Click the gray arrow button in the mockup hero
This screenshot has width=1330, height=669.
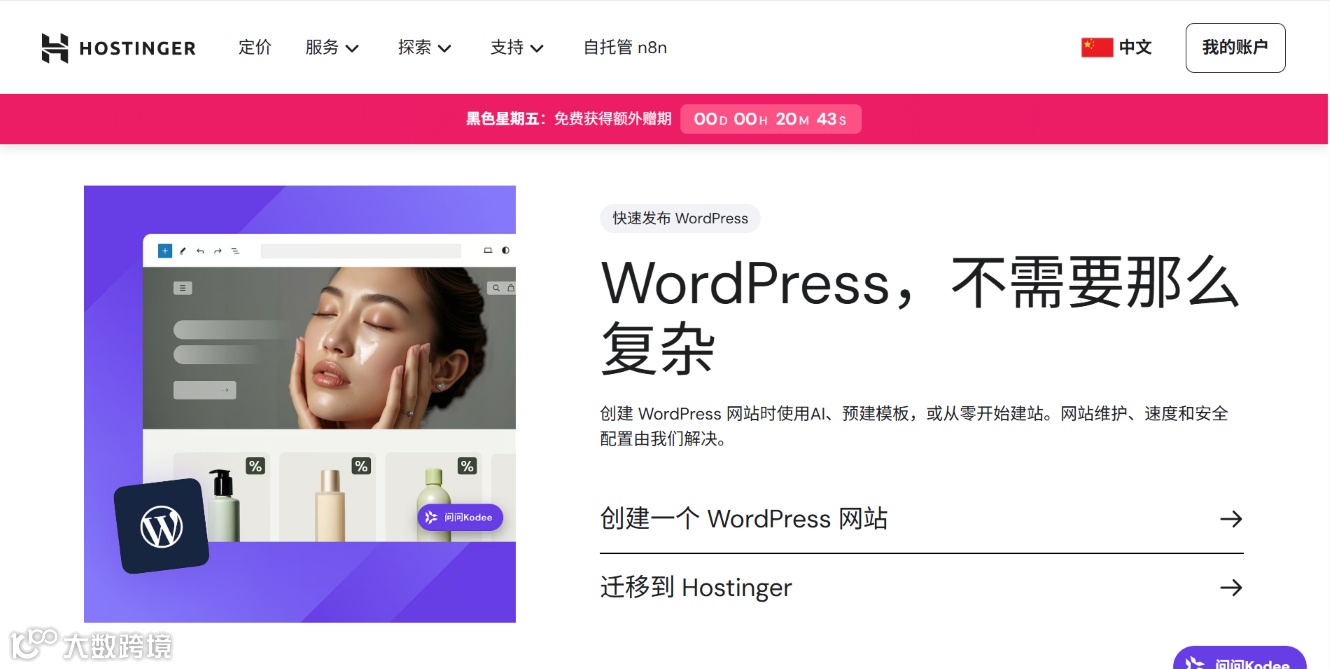click(205, 390)
